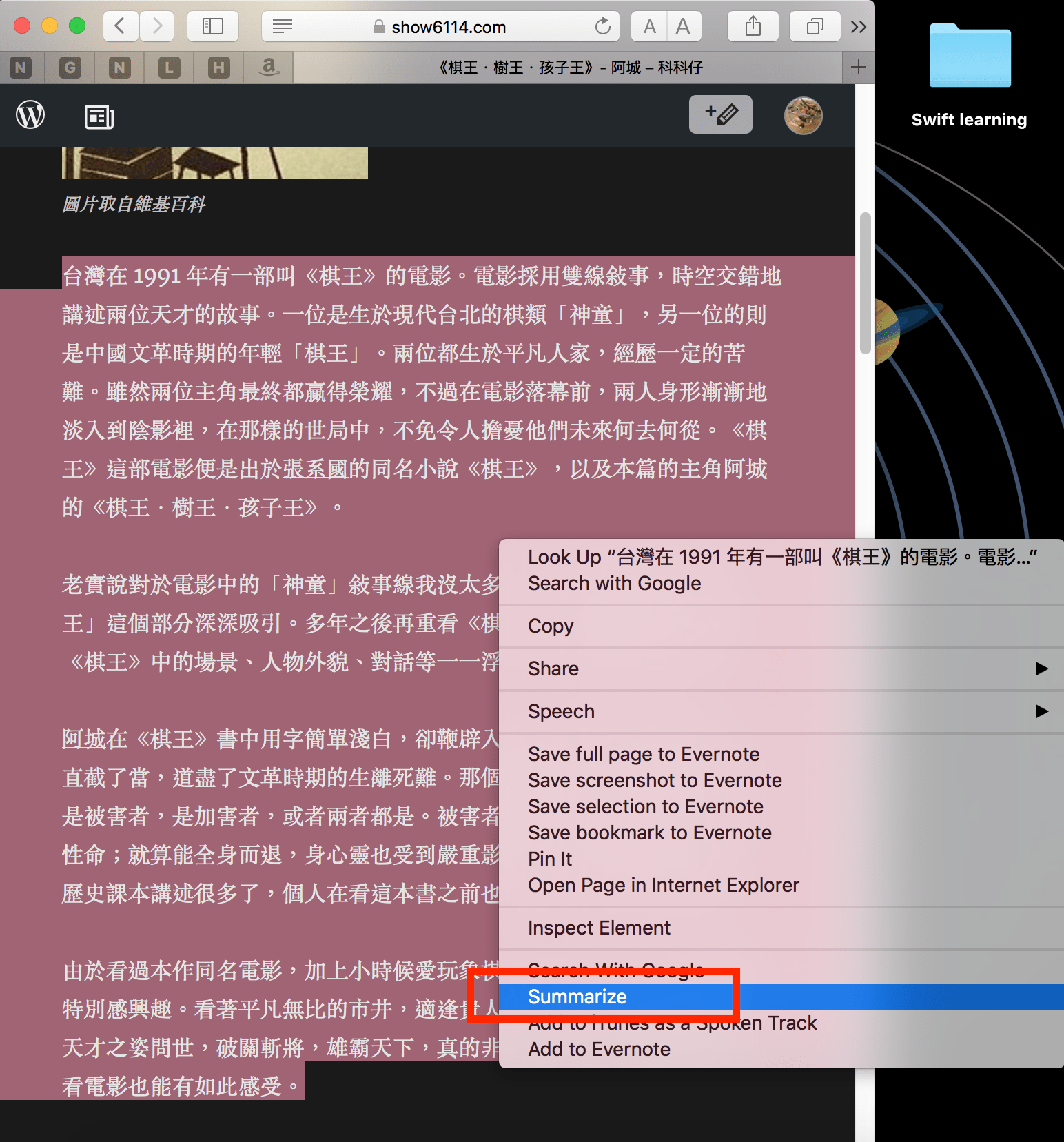Click the smaller text size A button
1064x1142 pixels.
pos(649,27)
